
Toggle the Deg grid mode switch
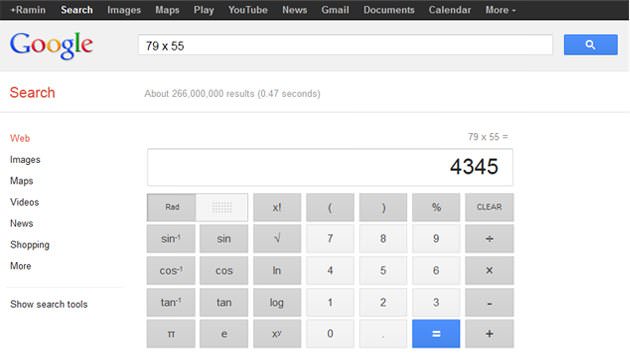(x=222, y=207)
